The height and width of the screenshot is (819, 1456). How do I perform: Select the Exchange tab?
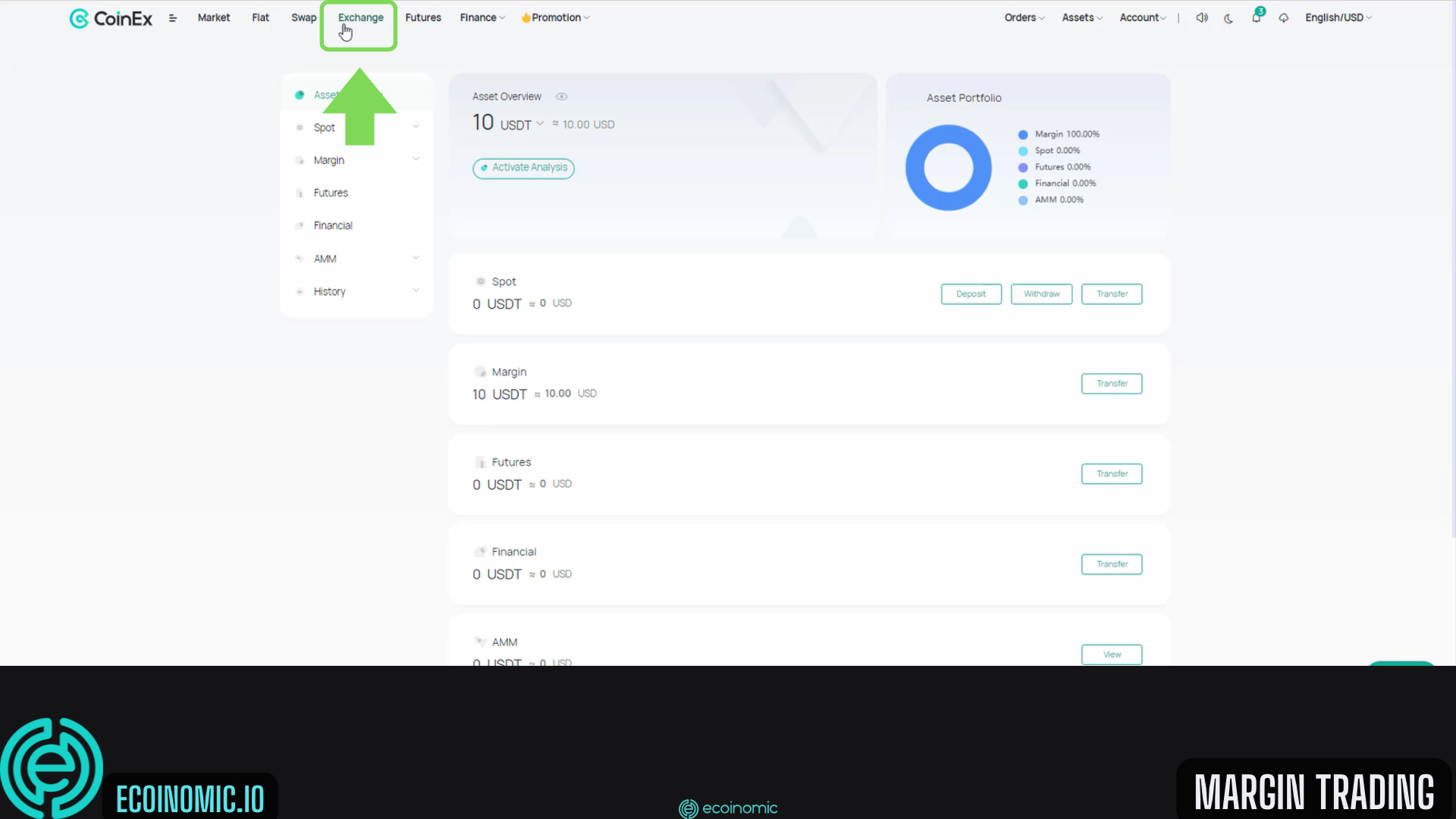coord(360,17)
